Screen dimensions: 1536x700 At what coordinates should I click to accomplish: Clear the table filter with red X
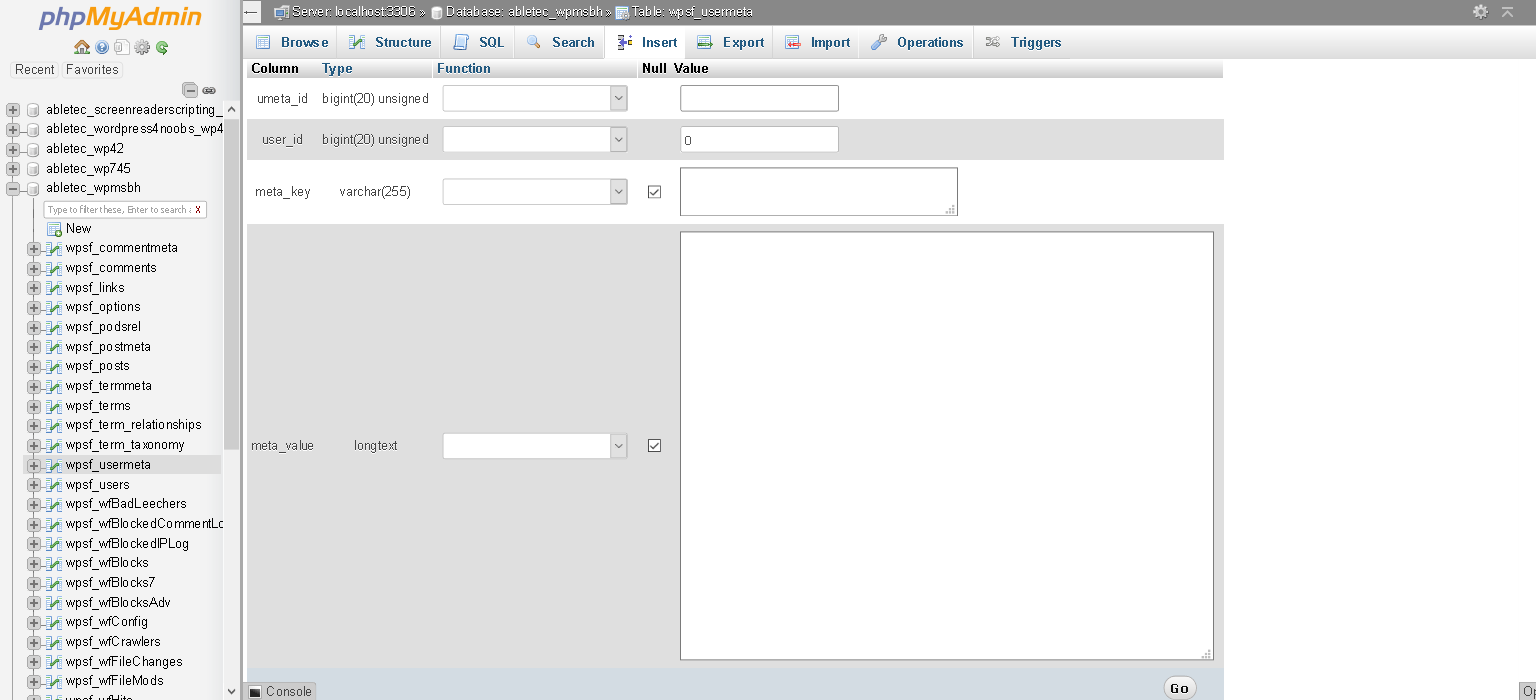click(198, 210)
